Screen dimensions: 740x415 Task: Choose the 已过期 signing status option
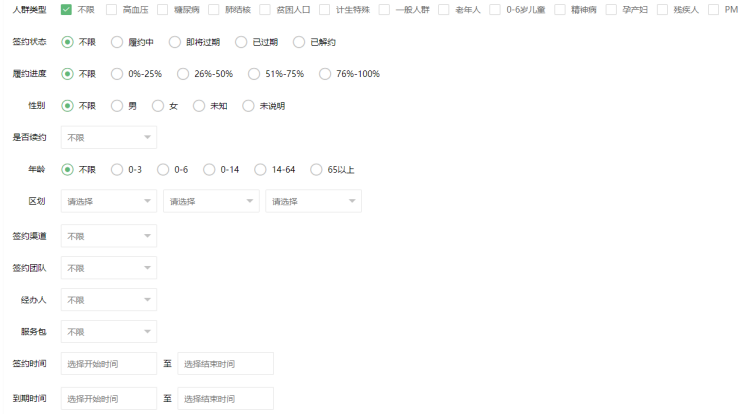(x=241, y=42)
